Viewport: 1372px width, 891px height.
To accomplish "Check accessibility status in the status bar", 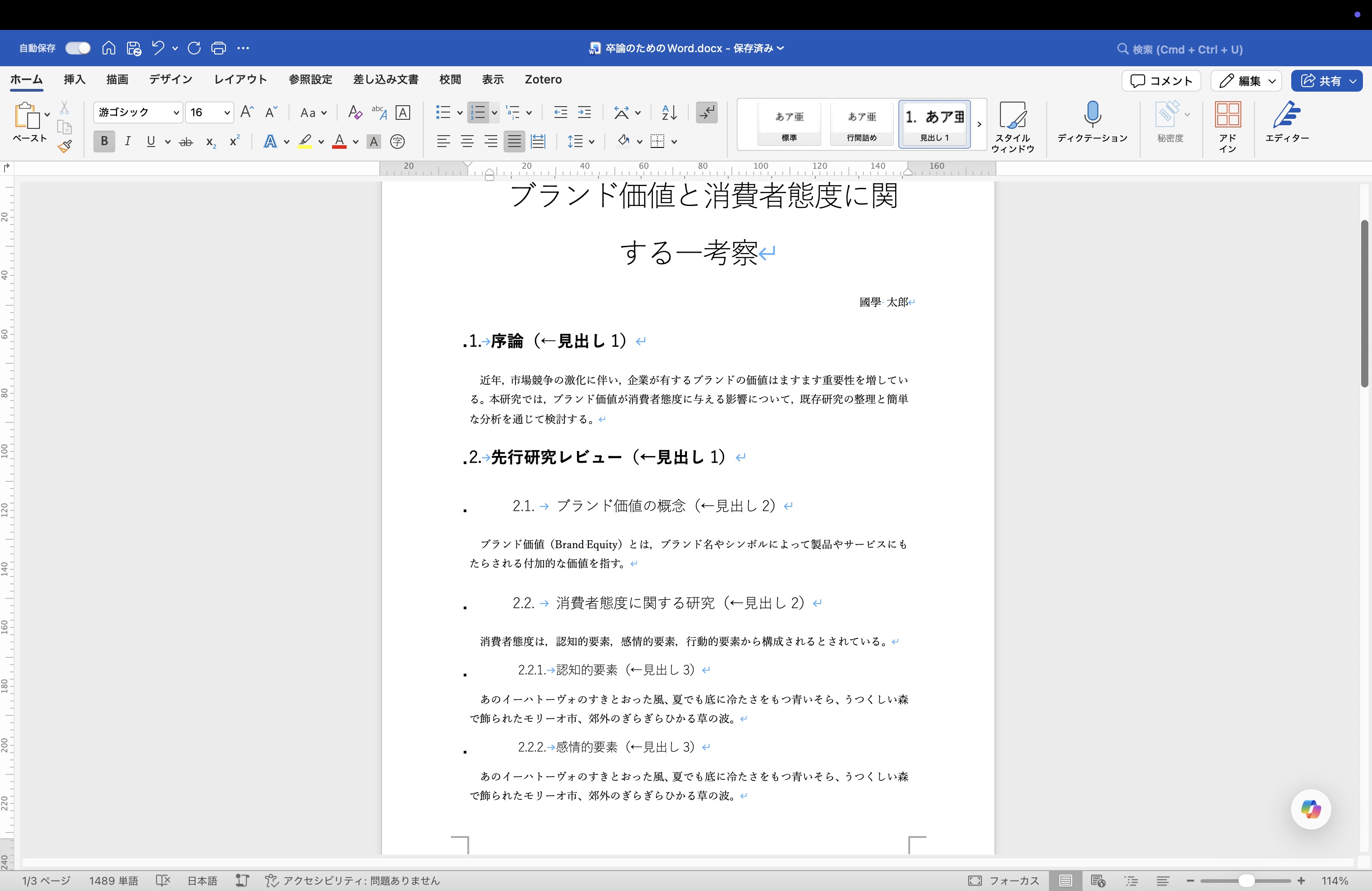I will (352, 881).
